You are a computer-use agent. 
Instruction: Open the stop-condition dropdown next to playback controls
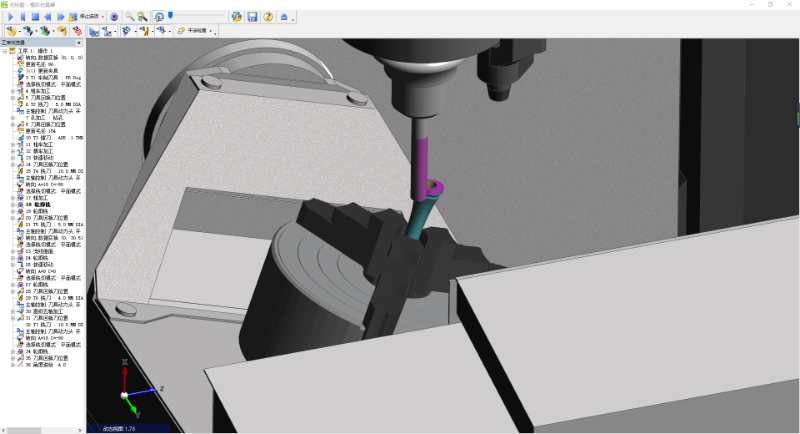[91, 17]
